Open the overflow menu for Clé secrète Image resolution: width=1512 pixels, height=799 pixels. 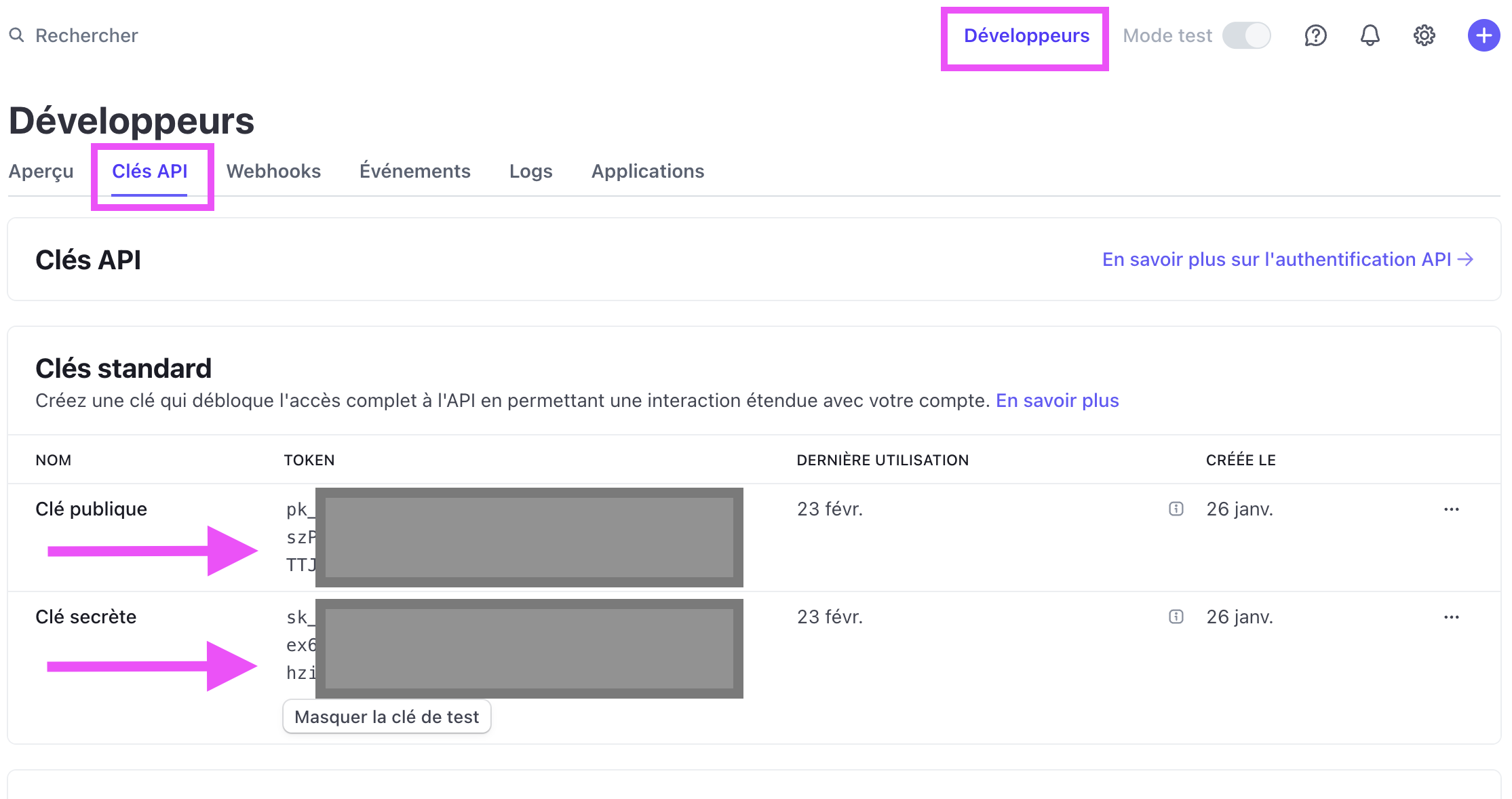coord(1452,617)
